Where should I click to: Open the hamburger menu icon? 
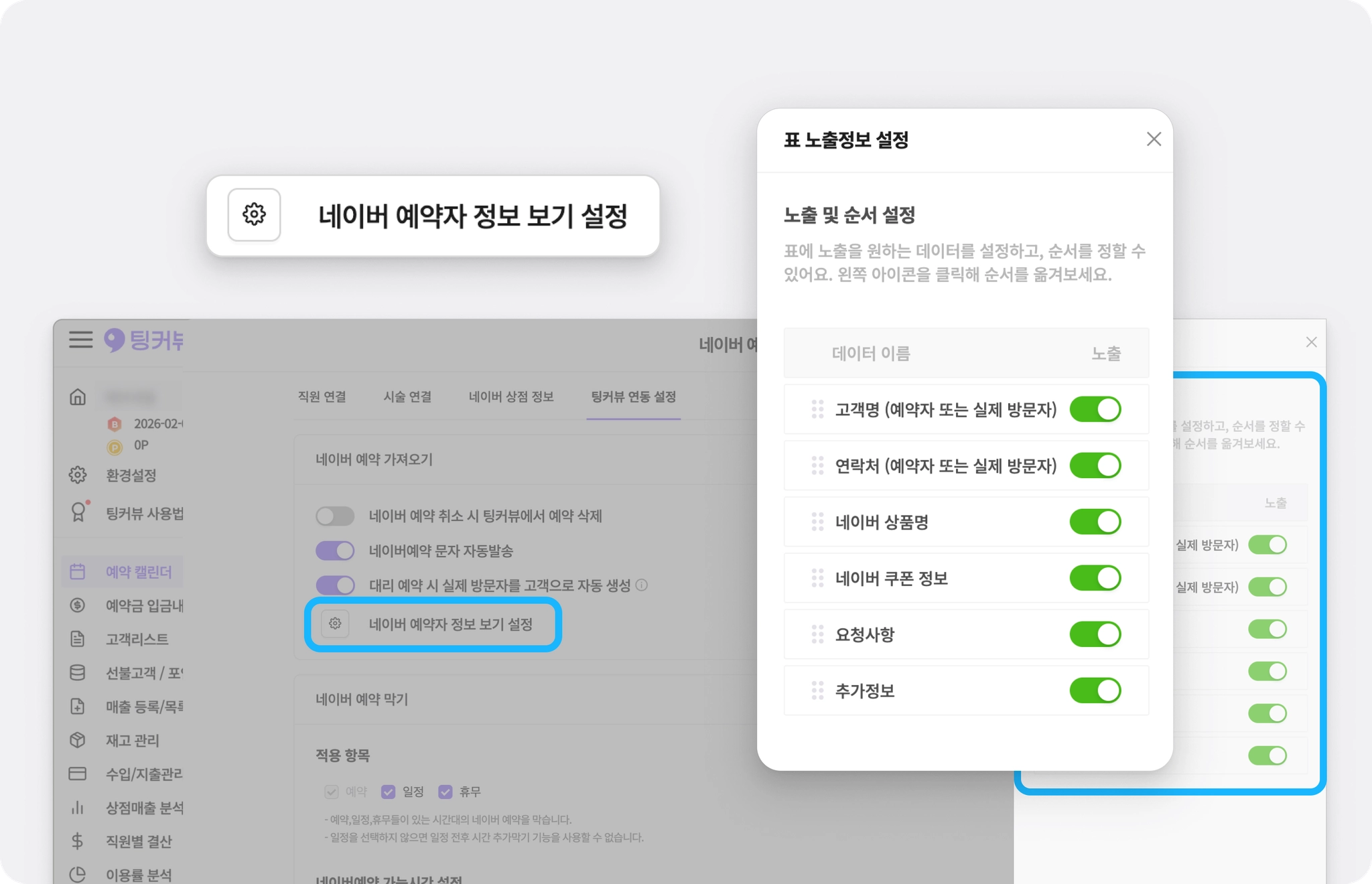(x=80, y=340)
